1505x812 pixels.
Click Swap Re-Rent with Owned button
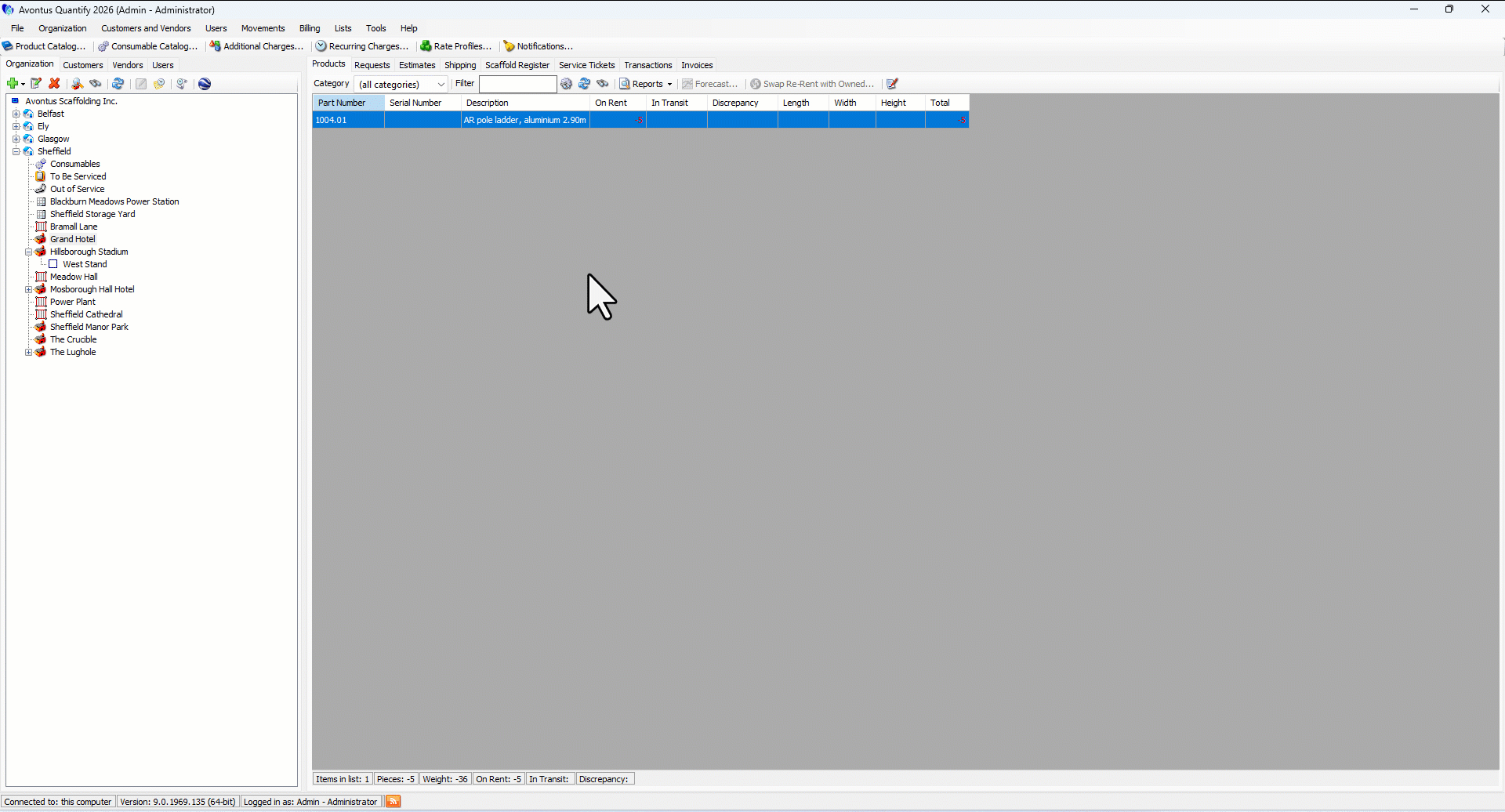click(812, 84)
